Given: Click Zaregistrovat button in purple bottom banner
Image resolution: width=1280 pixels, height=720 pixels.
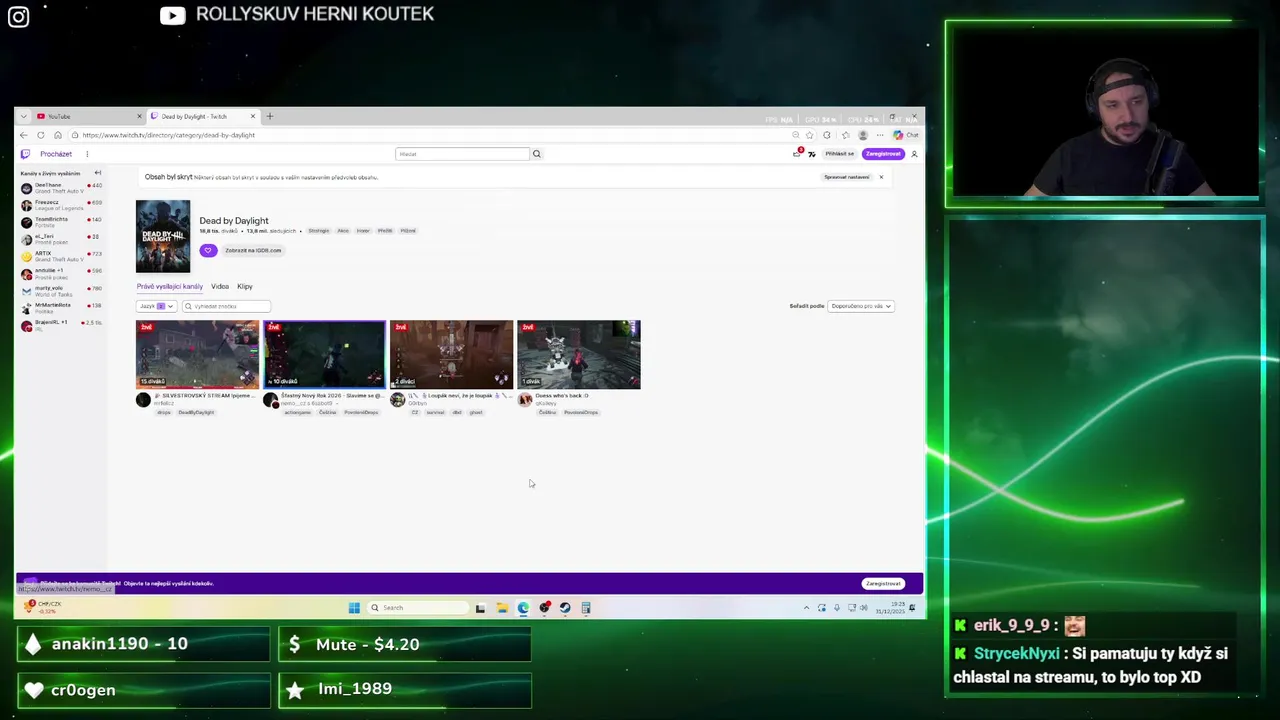Looking at the screenshot, I should click(x=884, y=583).
